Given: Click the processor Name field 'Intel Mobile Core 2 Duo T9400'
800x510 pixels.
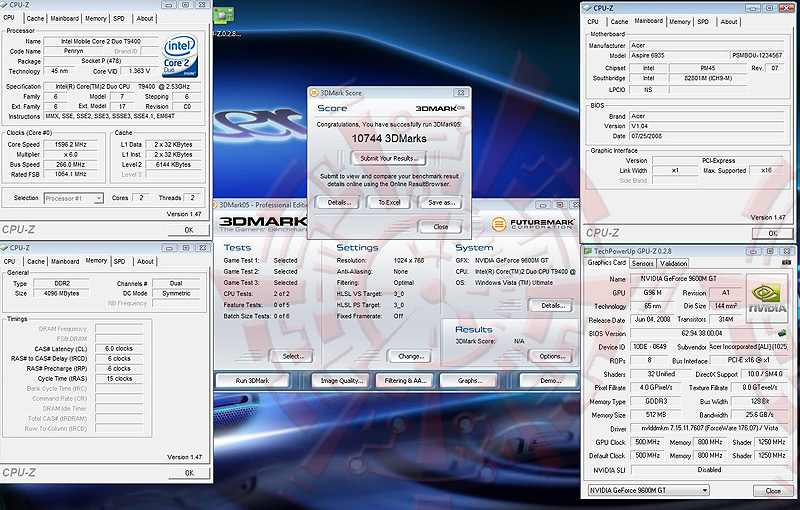Looking at the screenshot, I should coord(101,41).
